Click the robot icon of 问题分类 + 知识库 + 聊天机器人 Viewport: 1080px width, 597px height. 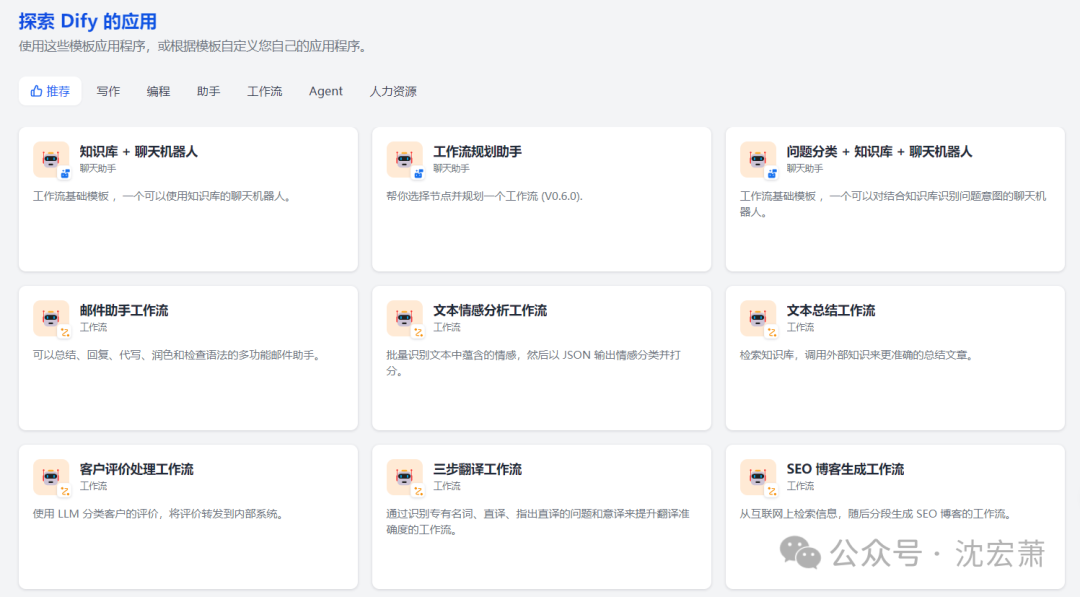coord(758,160)
